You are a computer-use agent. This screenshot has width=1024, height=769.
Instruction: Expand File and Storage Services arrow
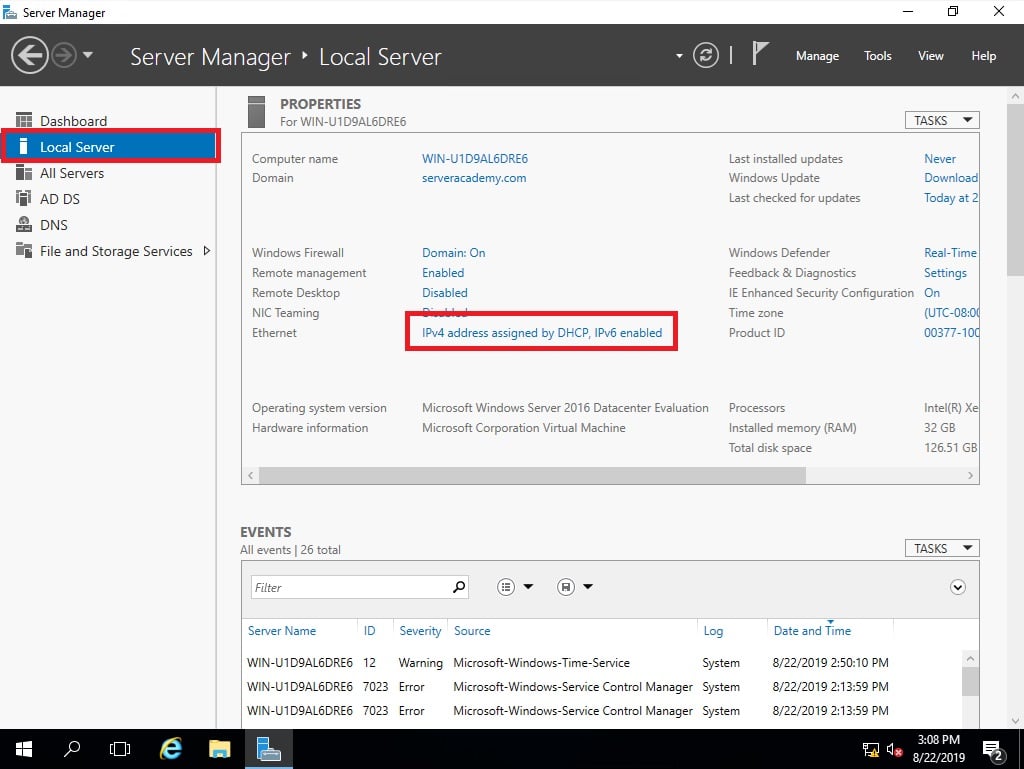point(207,251)
